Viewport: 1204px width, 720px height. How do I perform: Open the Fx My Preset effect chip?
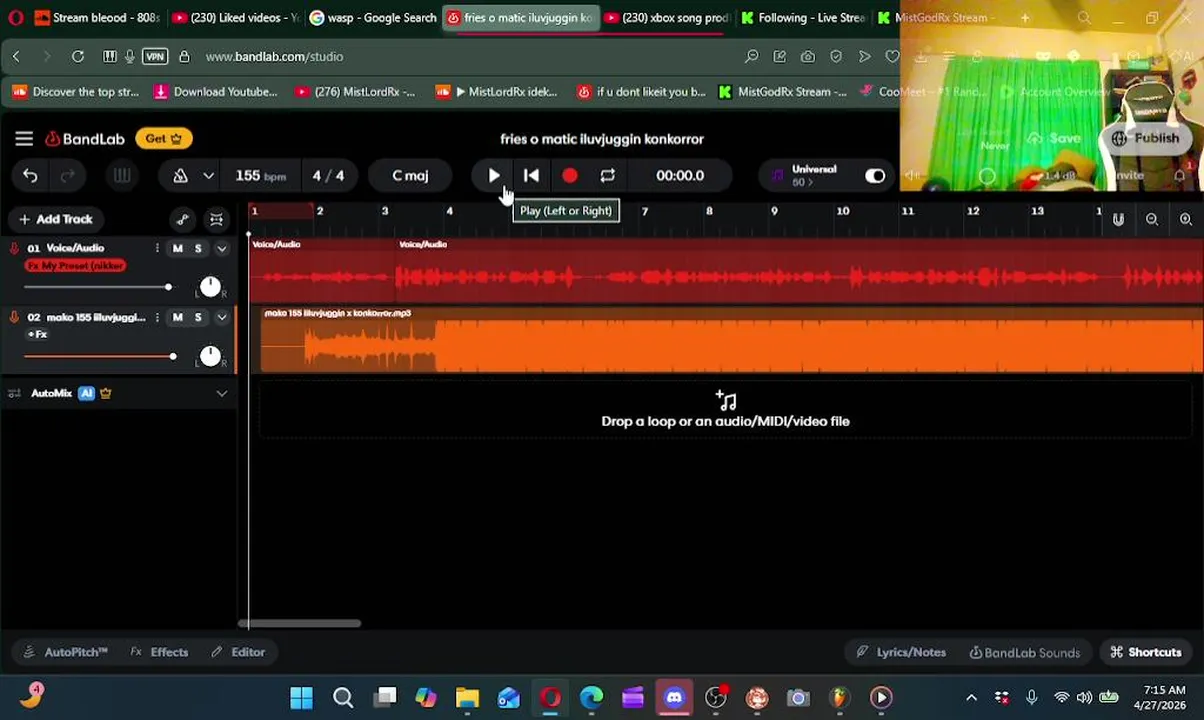(75, 266)
